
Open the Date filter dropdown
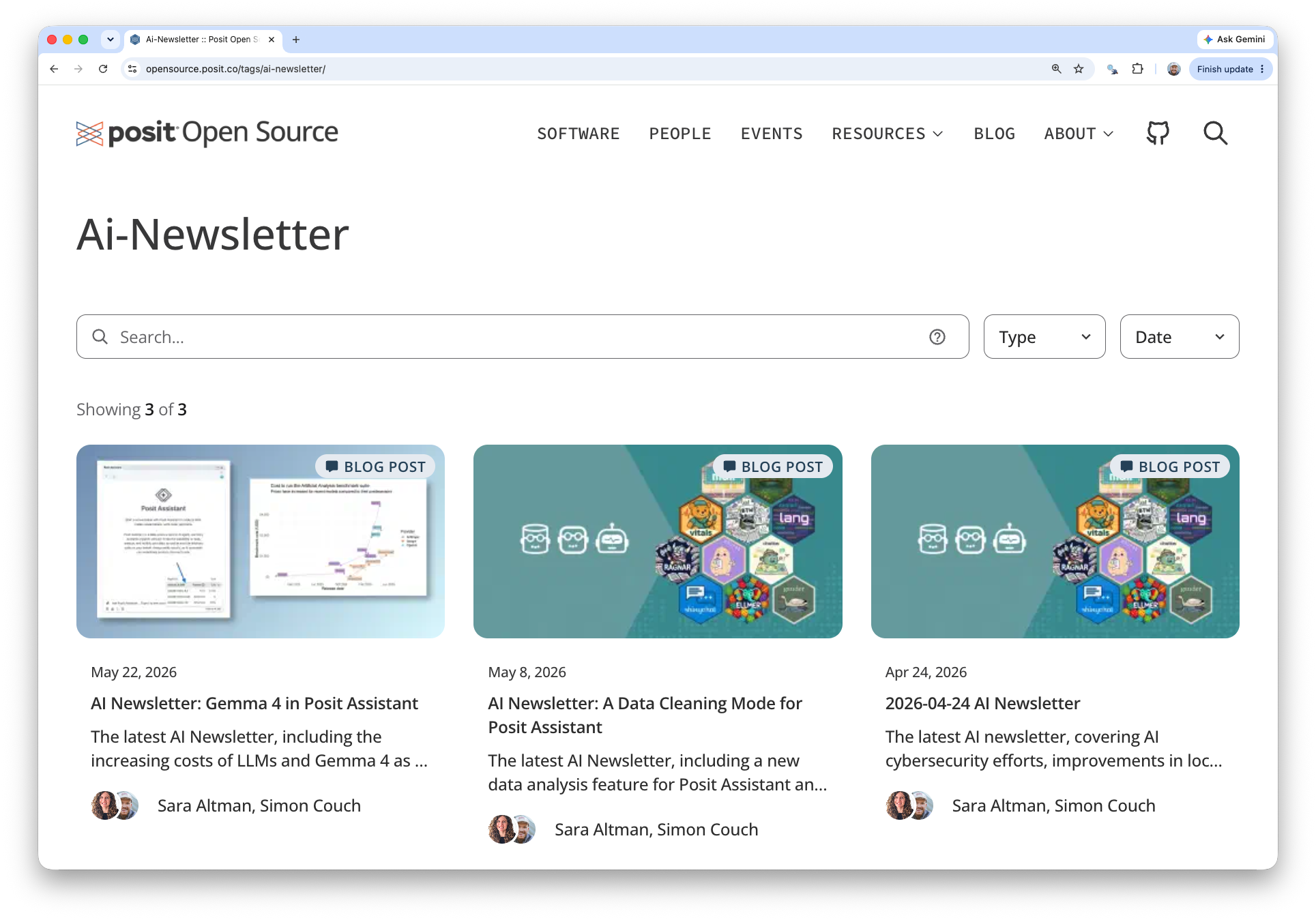click(x=1180, y=337)
